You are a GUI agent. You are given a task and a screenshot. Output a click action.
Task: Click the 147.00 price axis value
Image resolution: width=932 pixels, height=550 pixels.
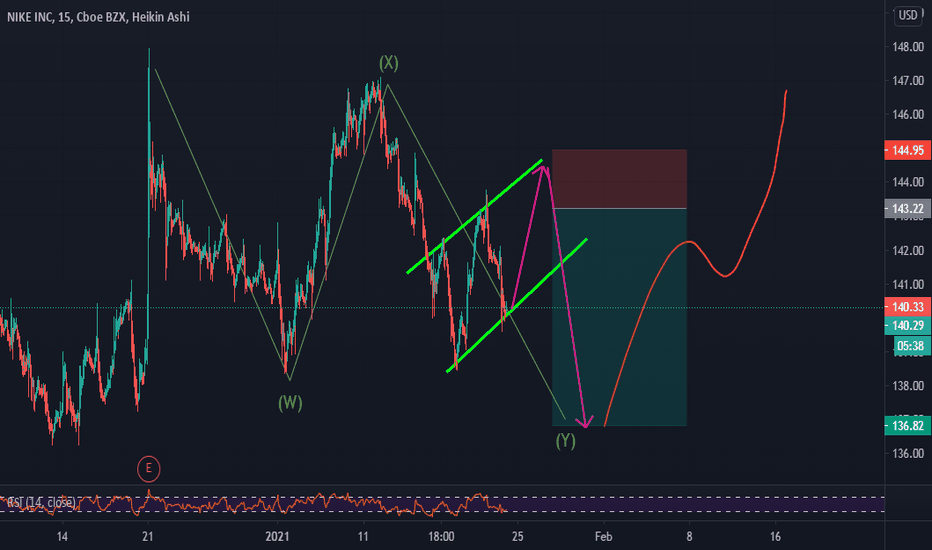point(908,80)
